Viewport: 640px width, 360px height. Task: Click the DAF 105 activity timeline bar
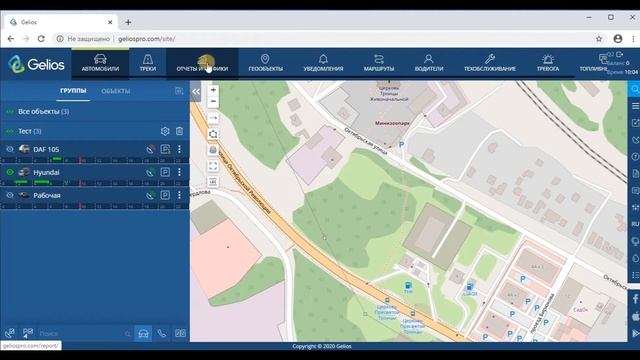pos(94,160)
